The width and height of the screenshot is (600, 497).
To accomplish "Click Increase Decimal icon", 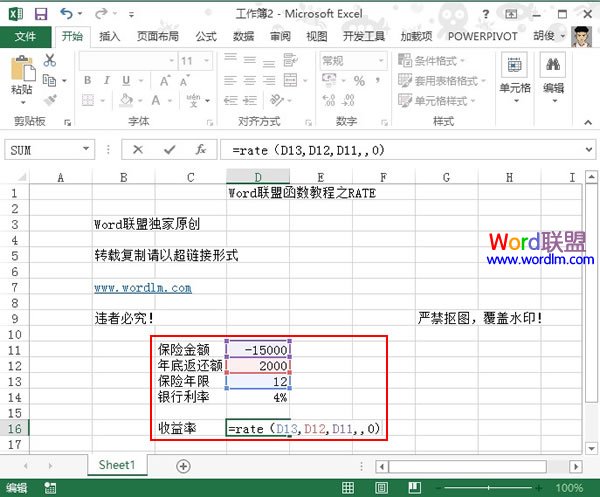I will pos(329,101).
